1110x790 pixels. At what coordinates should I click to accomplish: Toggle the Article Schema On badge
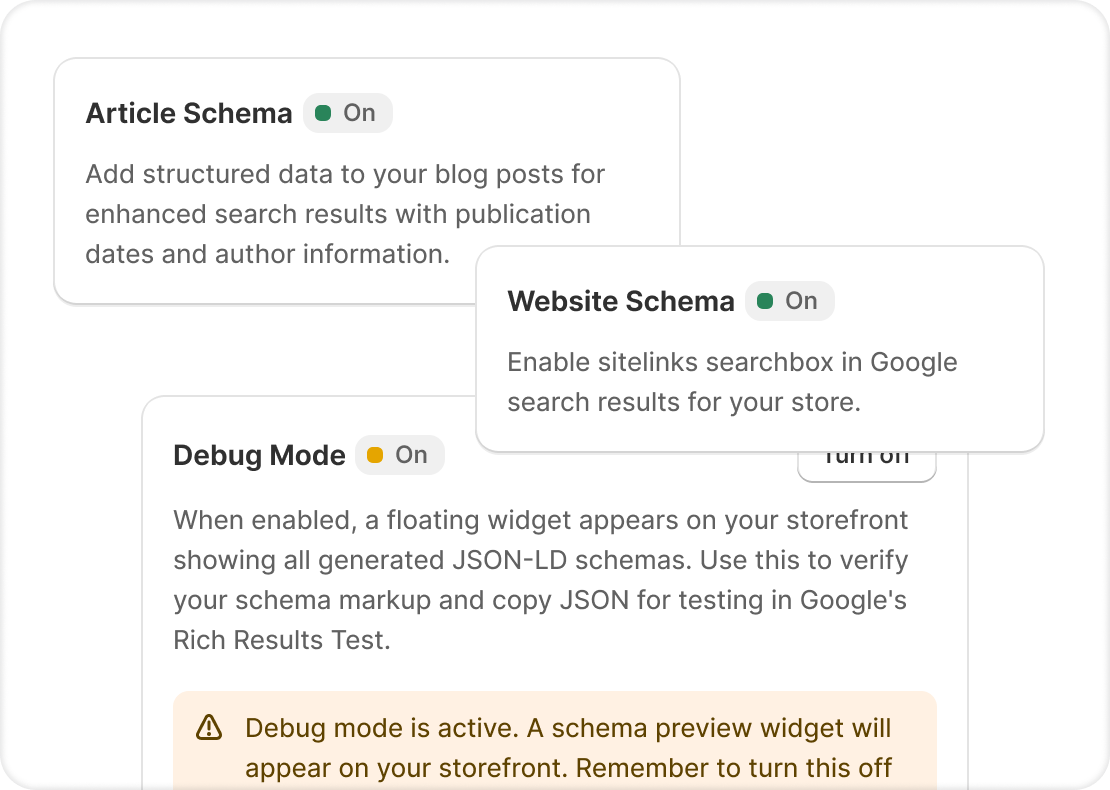[x=348, y=113]
